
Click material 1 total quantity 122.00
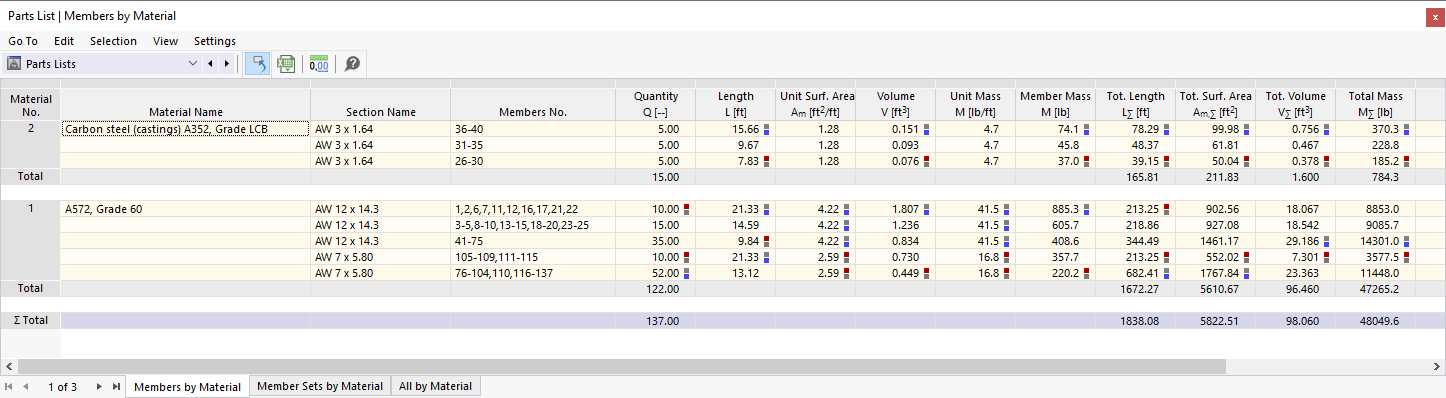point(656,289)
